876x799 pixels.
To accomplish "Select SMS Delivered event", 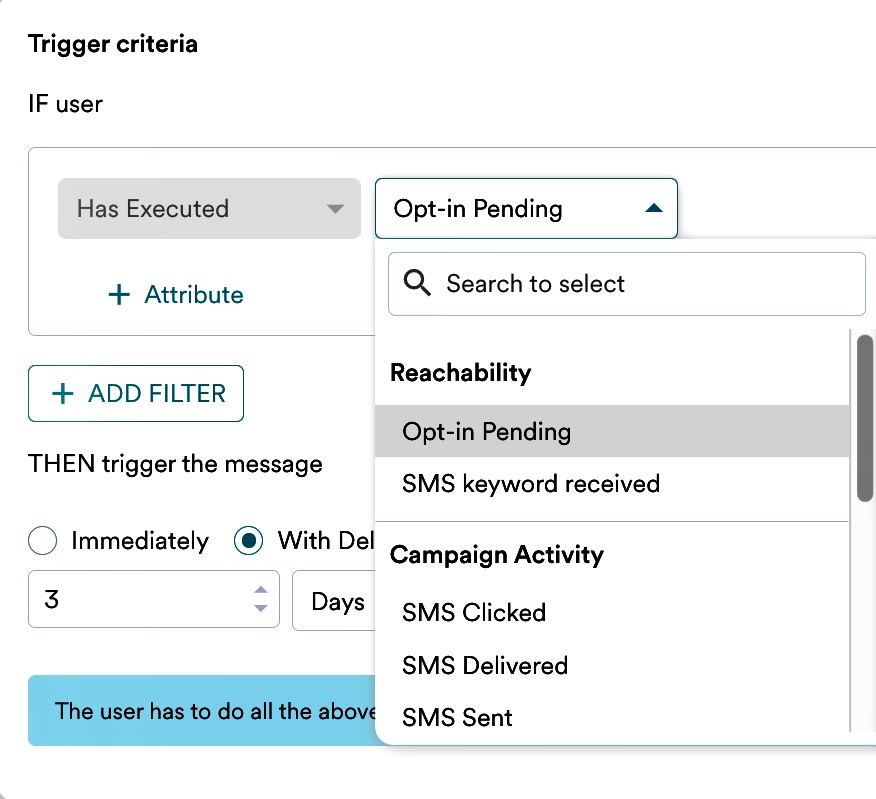I will tap(484, 666).
